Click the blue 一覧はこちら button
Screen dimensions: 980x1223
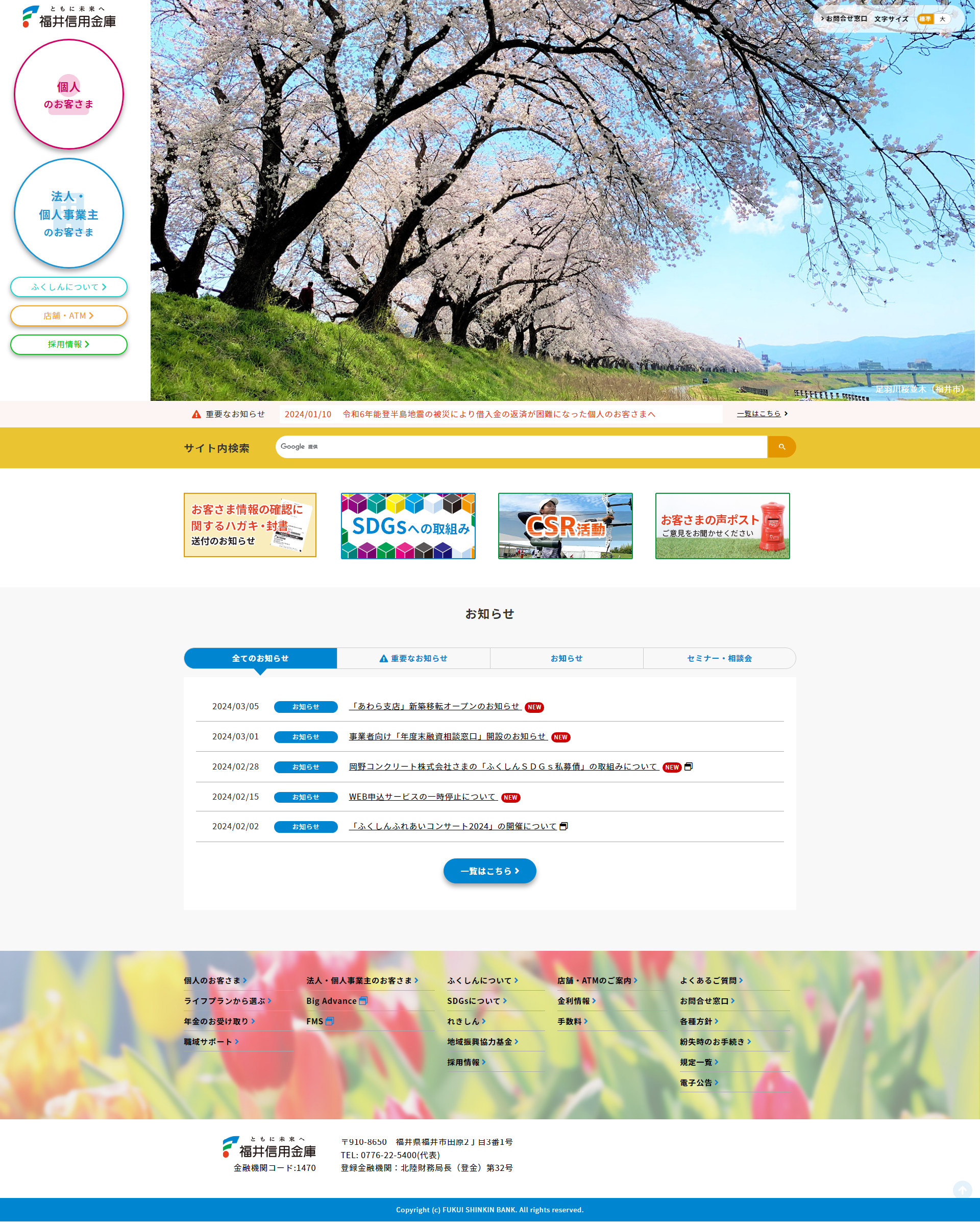489,871
